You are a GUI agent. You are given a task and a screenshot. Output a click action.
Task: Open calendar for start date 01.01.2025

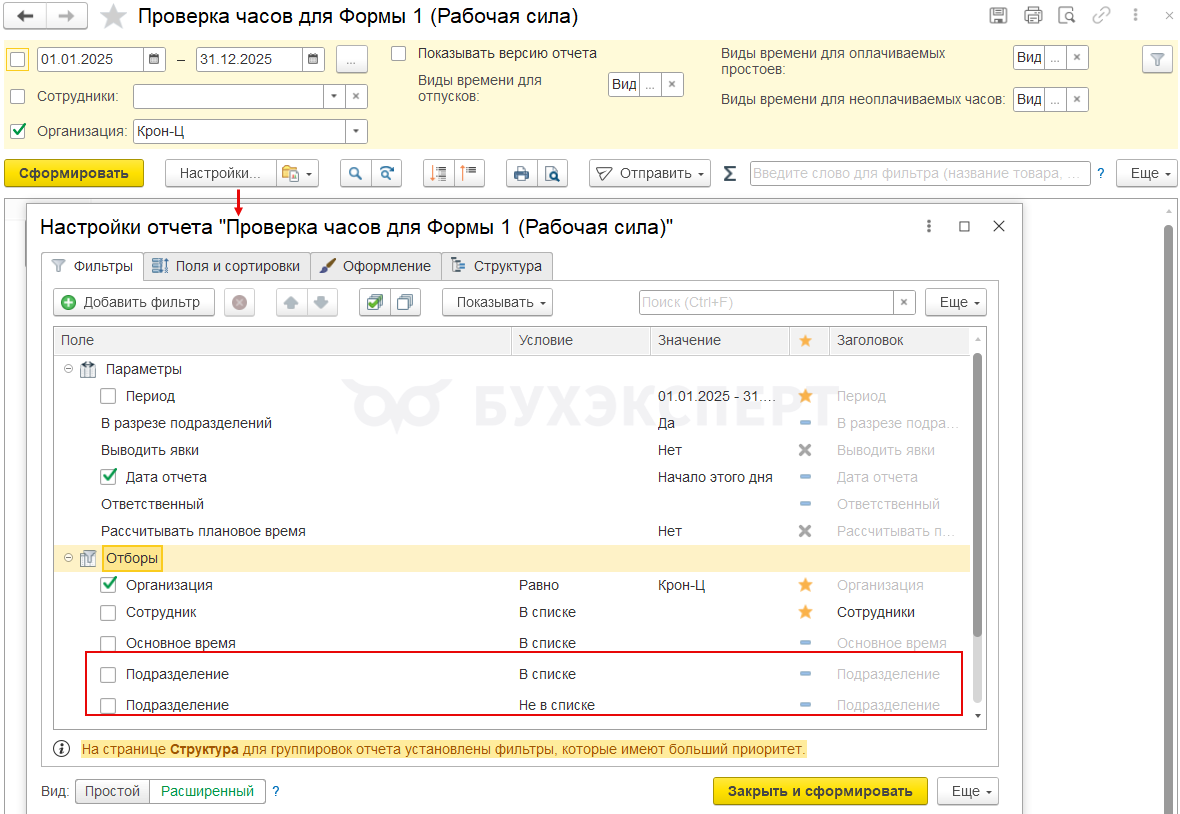[x=154, y=59]
